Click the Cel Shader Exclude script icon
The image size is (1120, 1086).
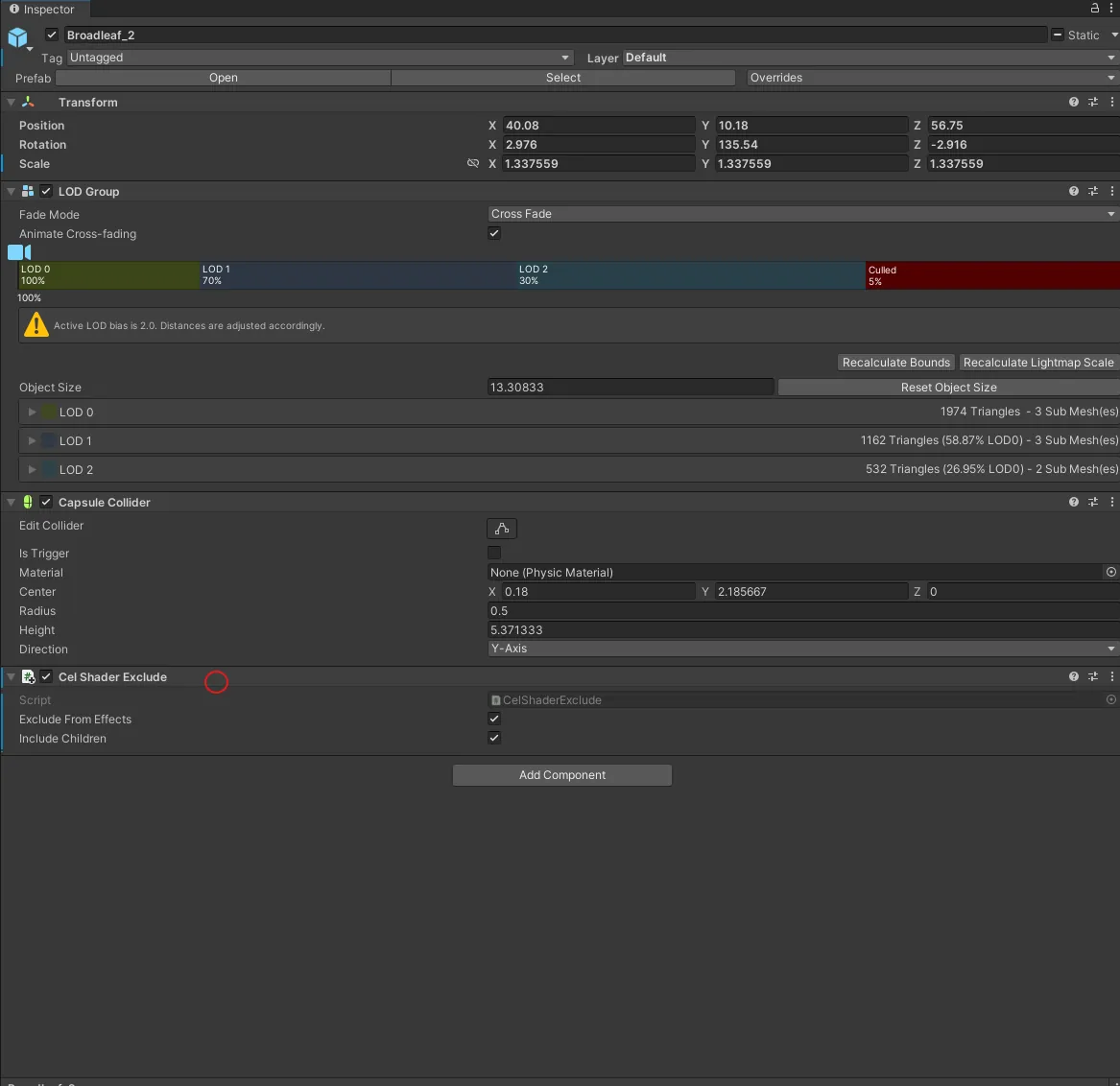tap(28, 677)
